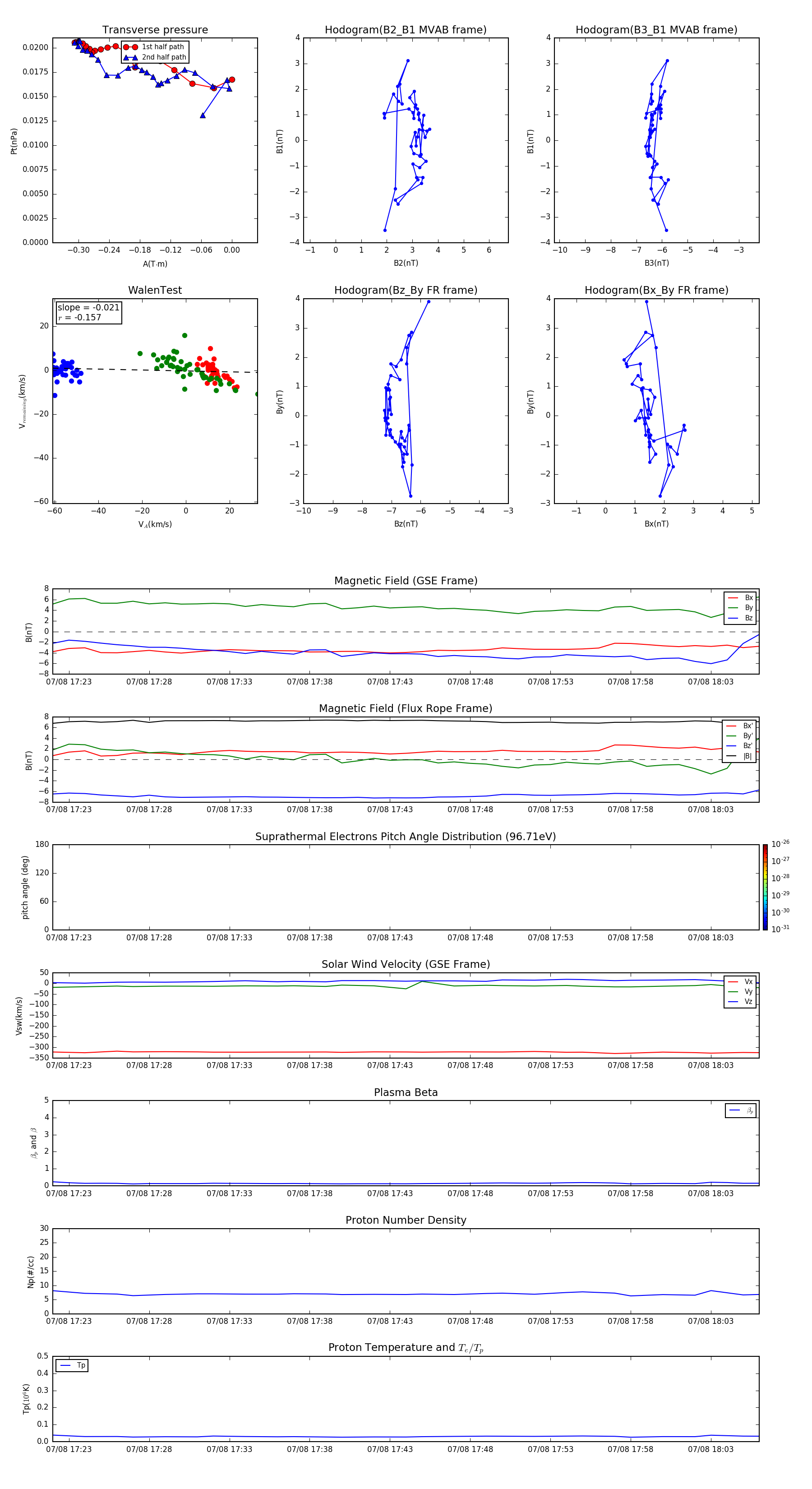
Task: Select the "r = -0.157" annotation
Action: 79,318
